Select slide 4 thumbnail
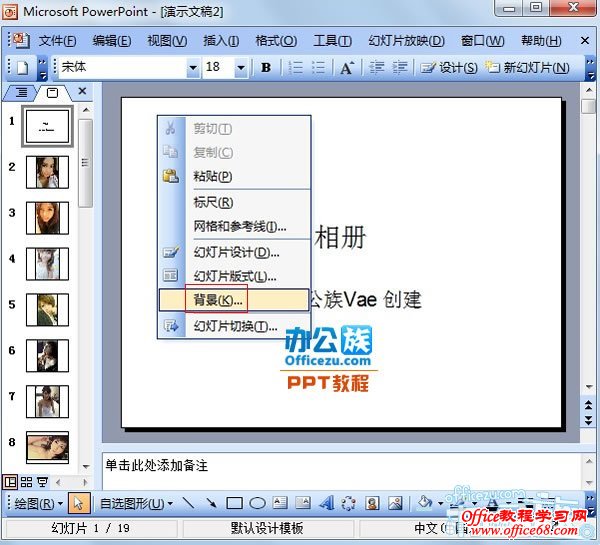 click(x=47, y=264)
